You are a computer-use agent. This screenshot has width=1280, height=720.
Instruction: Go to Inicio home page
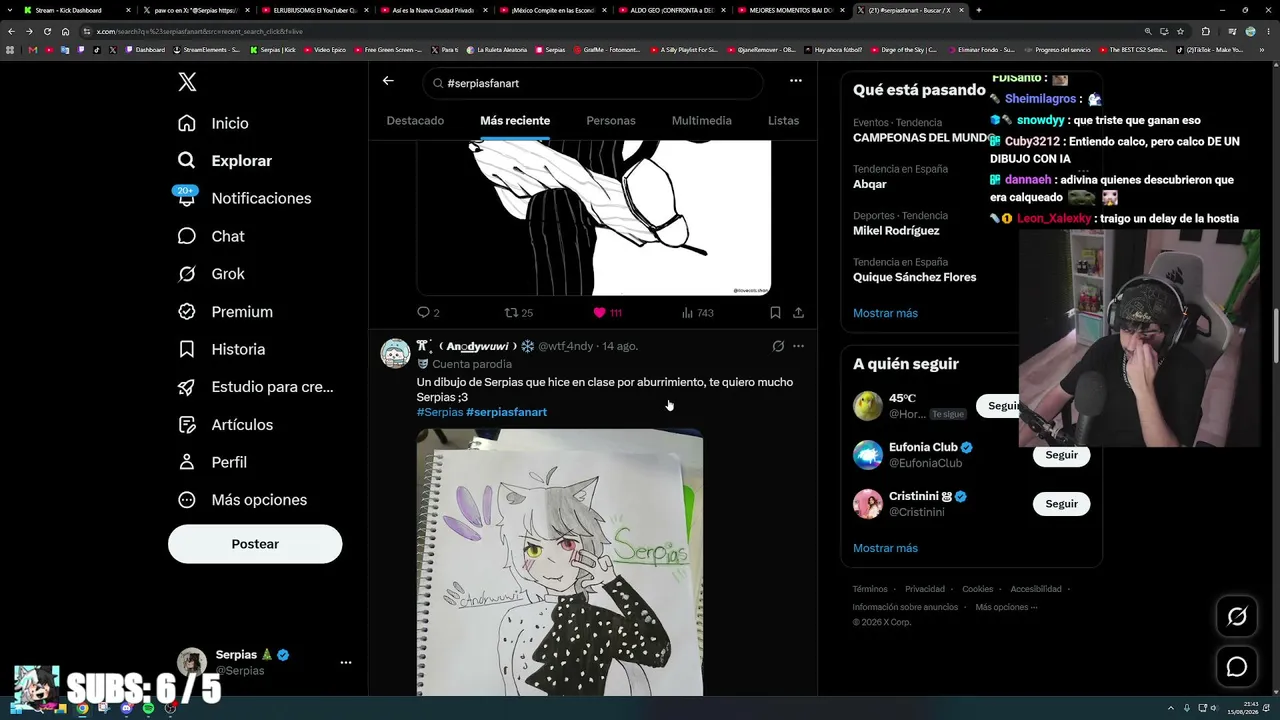213,123
